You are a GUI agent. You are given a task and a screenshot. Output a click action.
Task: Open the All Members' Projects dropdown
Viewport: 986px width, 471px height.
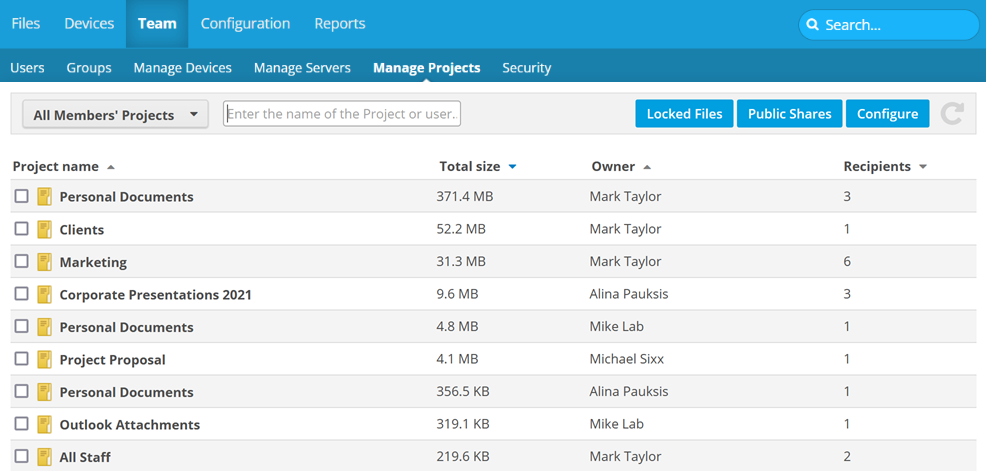[x=115, y=115]
